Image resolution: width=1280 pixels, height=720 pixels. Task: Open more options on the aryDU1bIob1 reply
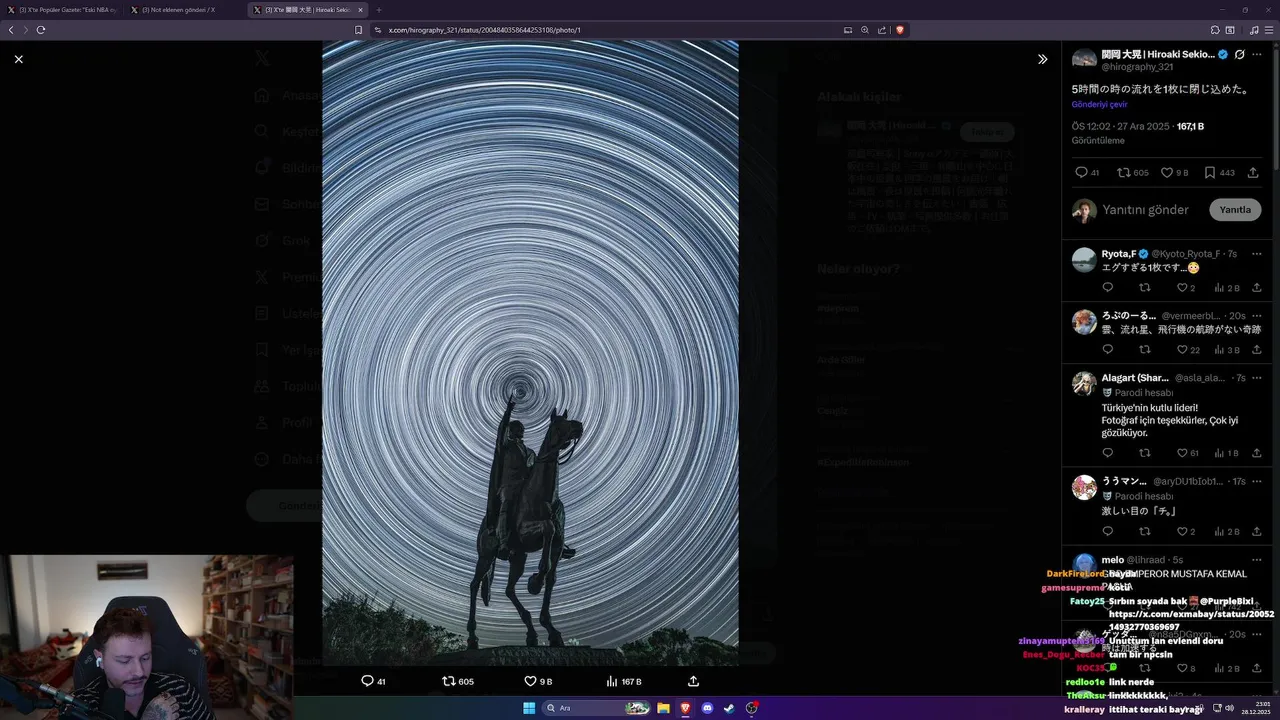click(1257, 481)
